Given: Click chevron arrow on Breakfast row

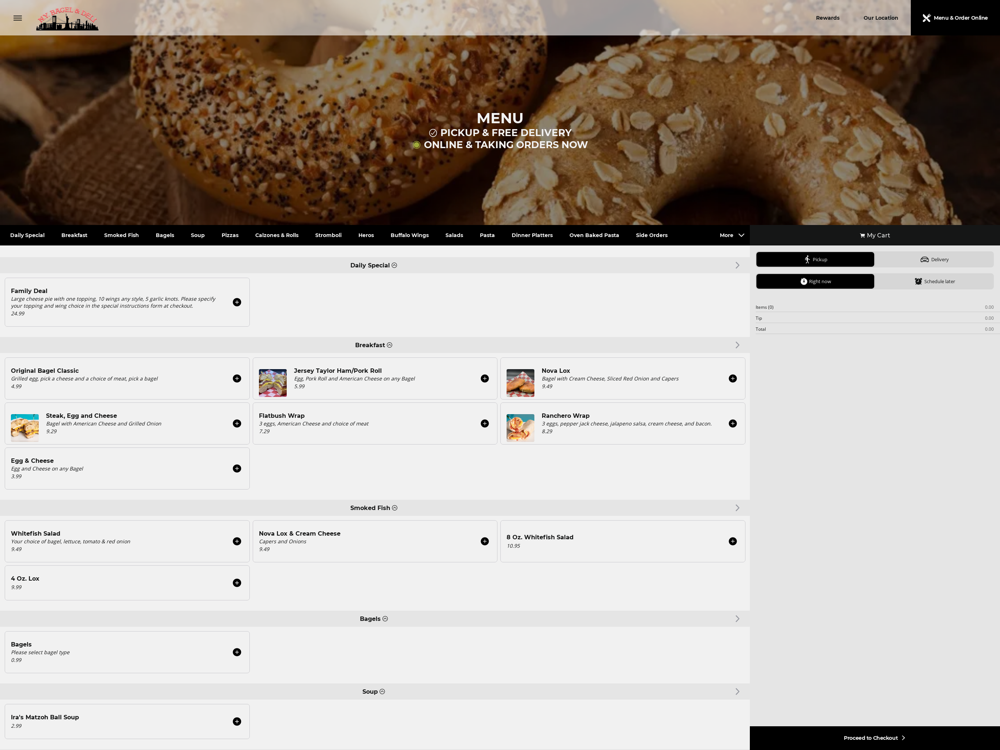Looking at the screenshot, I should click(x=737, y=345).
